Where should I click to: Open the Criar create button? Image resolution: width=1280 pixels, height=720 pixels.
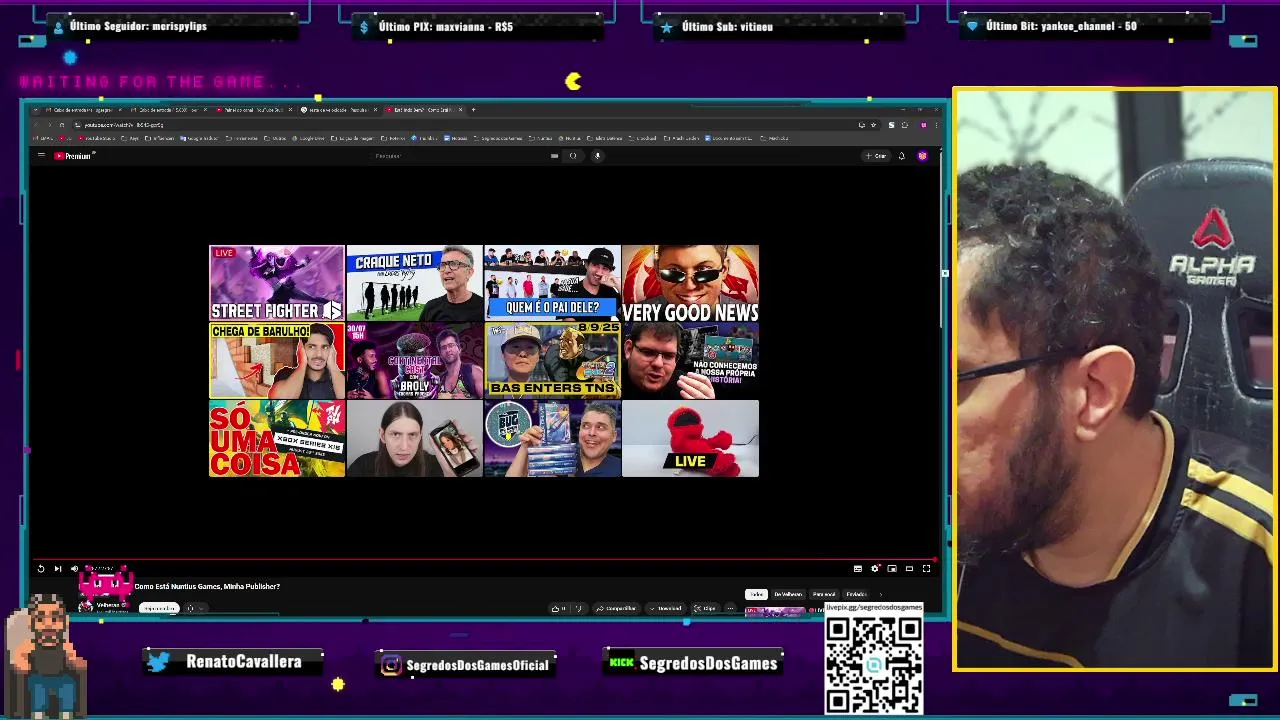point(875,156)
